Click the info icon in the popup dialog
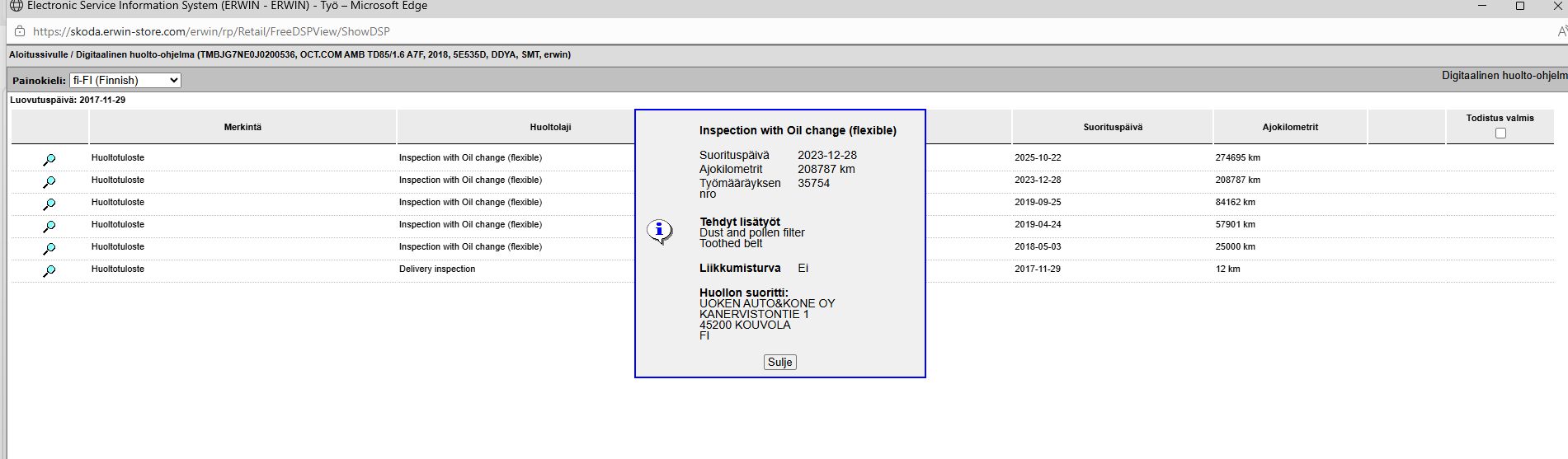1568x459 pixels. coord(659,232)
